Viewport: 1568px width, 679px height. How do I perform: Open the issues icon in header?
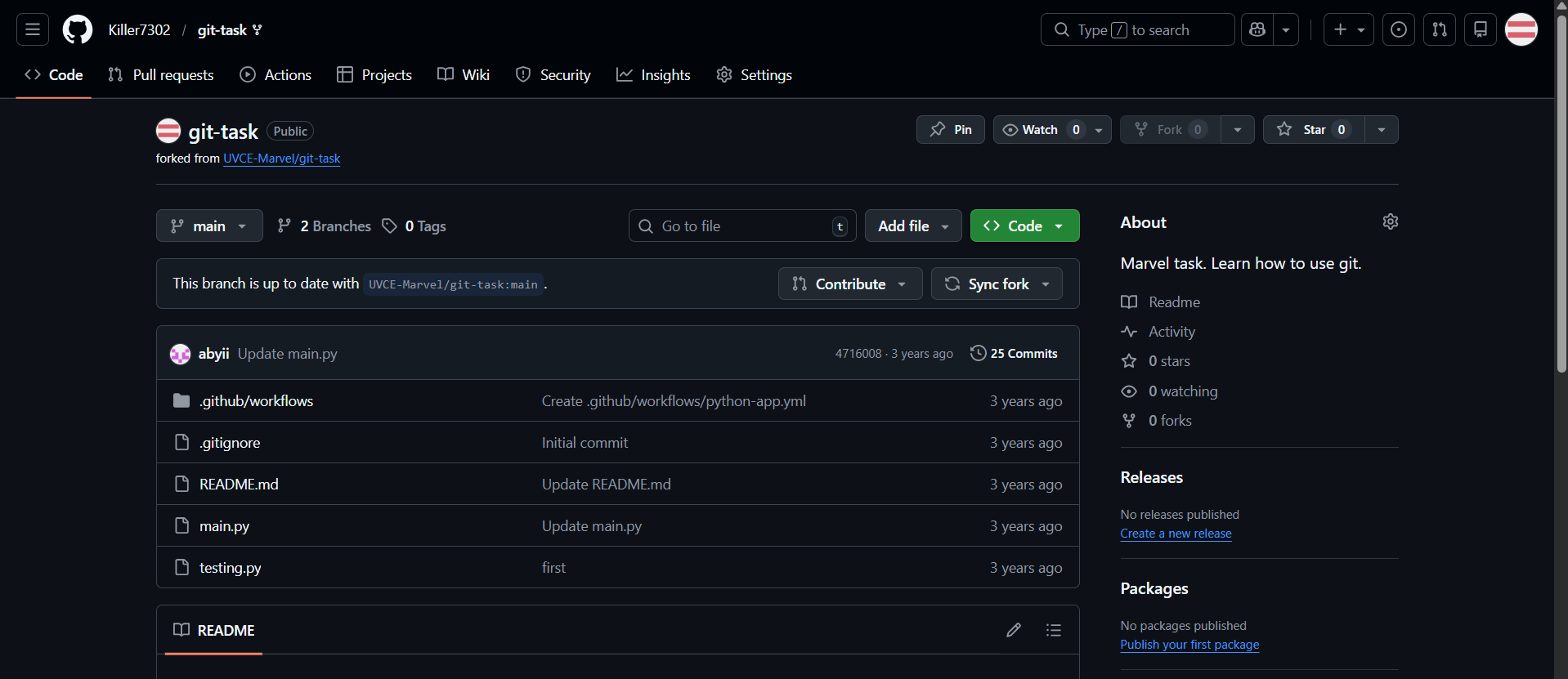pos(1399,29)
